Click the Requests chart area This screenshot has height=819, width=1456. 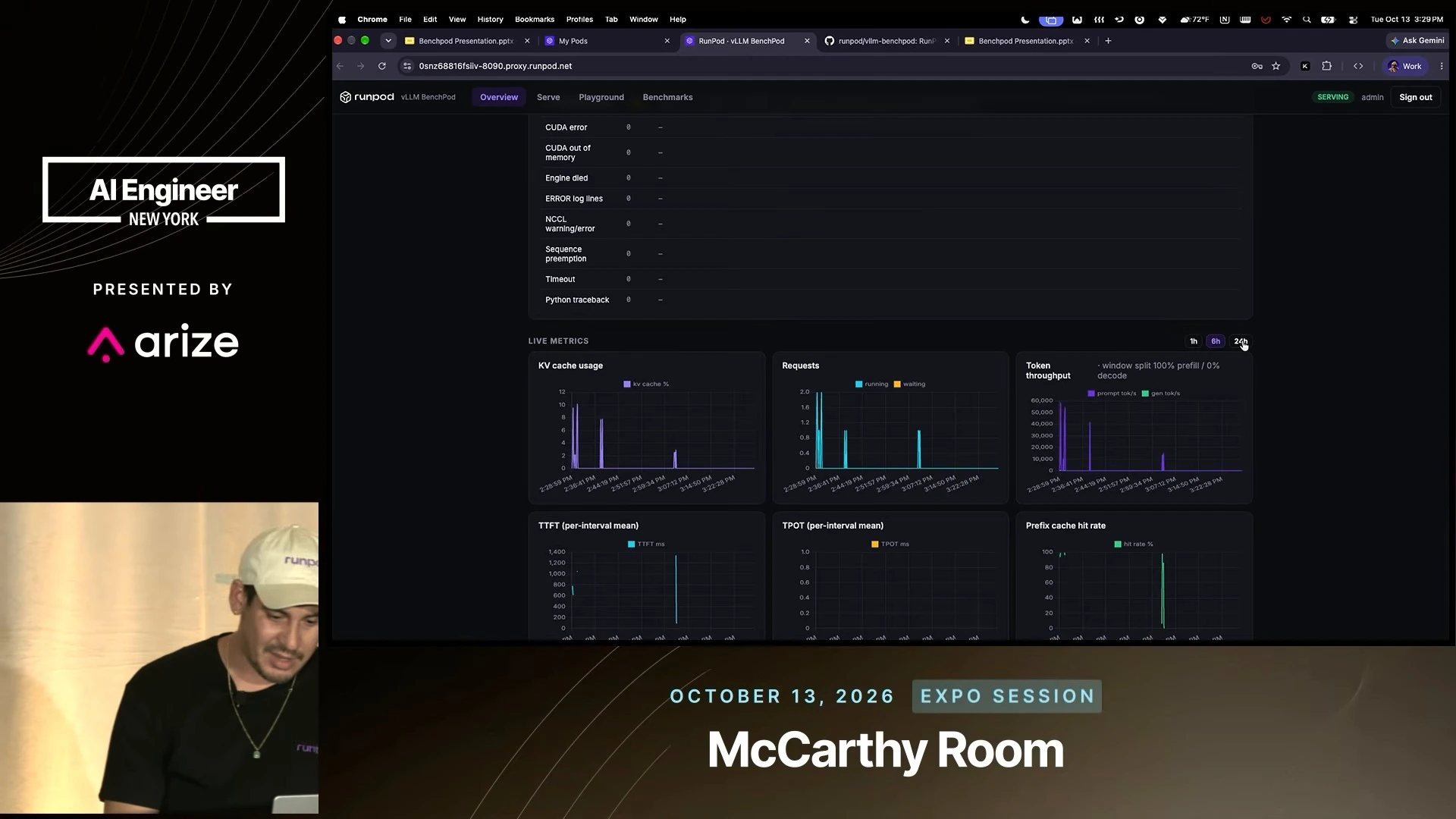pyautogui.click(x=890, y=428)
